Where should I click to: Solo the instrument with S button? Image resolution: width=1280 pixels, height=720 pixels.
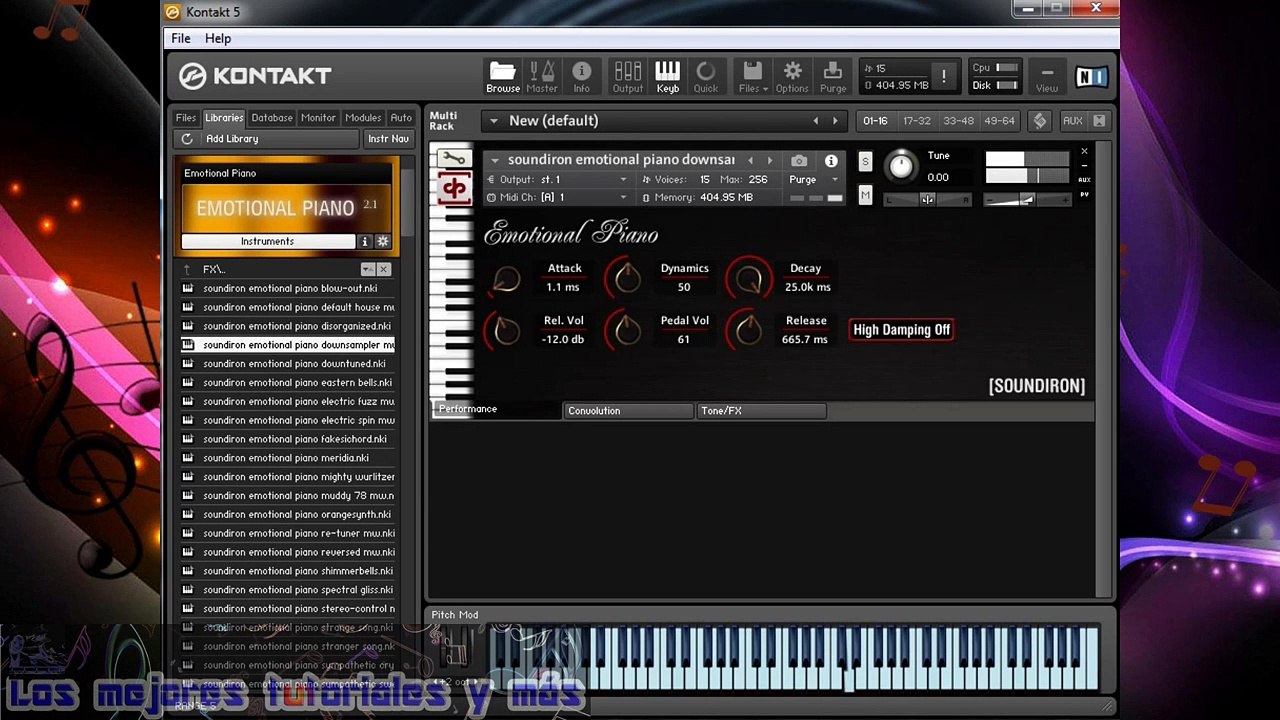(866, 162)
